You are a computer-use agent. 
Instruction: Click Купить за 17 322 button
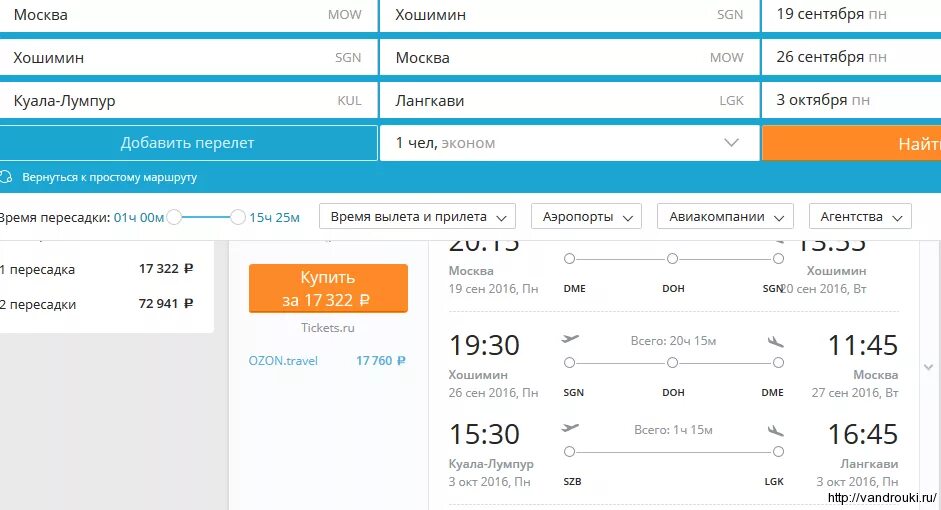(328, 289)
